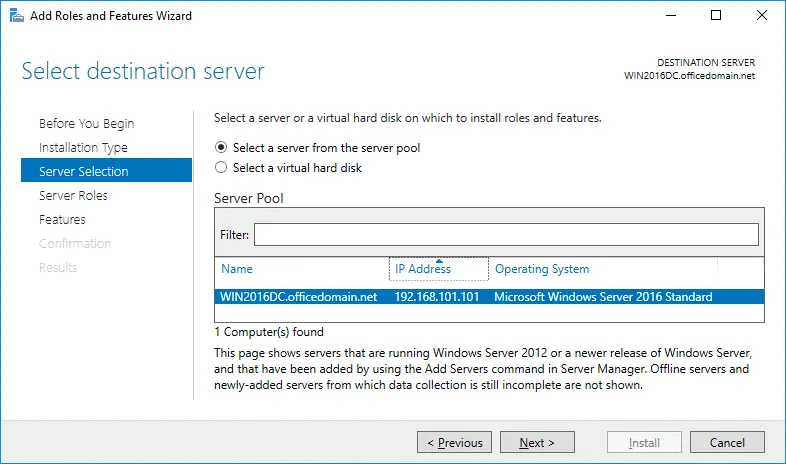Choose the virtual hard disk option

[x=222, y=168]
